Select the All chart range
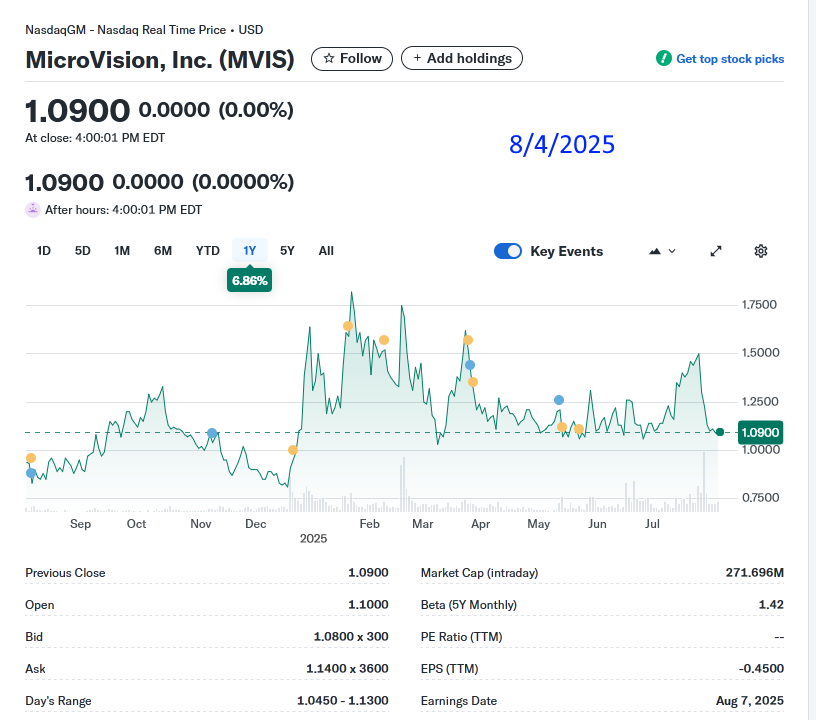 [x=326, y=251]
